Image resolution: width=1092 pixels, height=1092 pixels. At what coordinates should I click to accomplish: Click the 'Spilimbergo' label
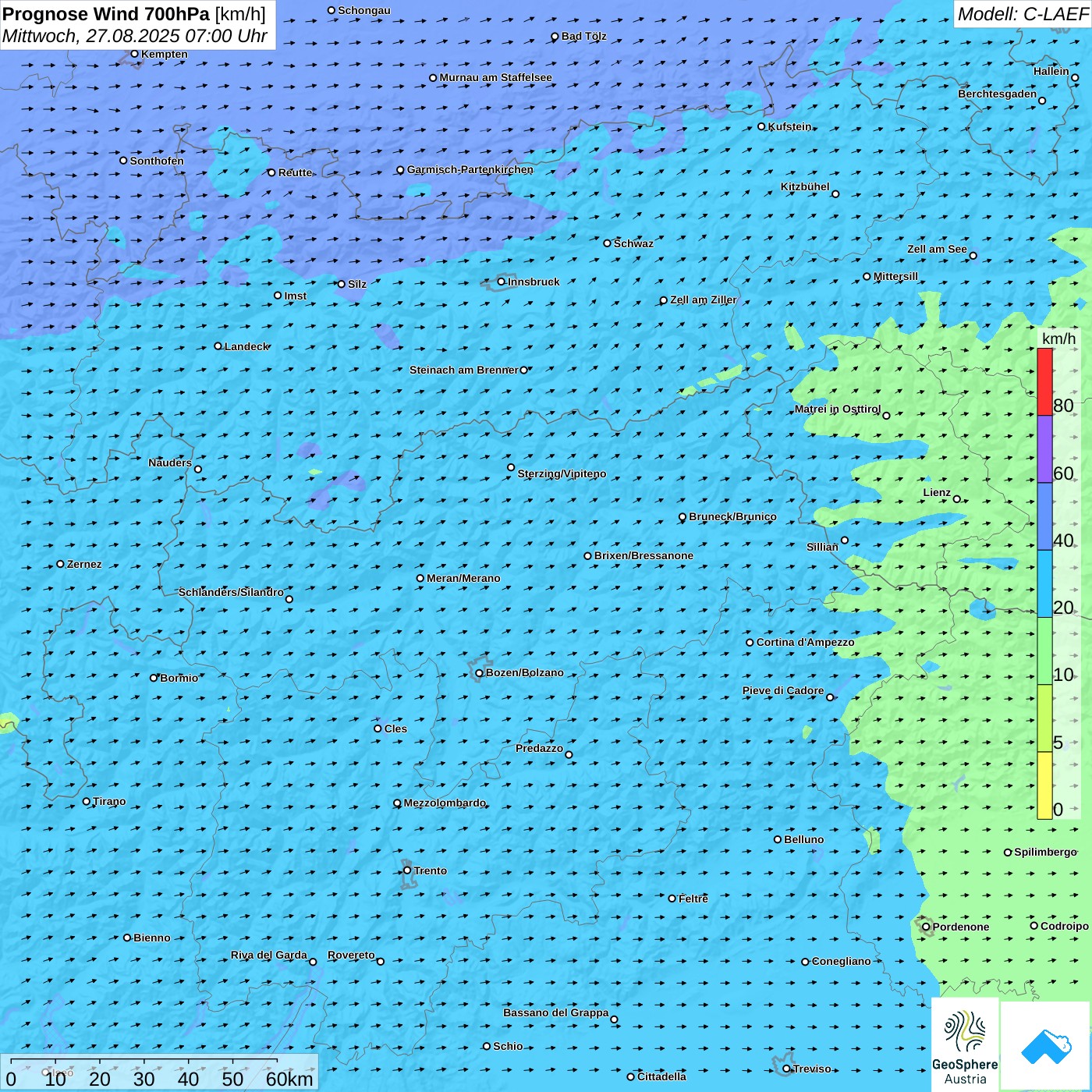tap(1045, 852)
